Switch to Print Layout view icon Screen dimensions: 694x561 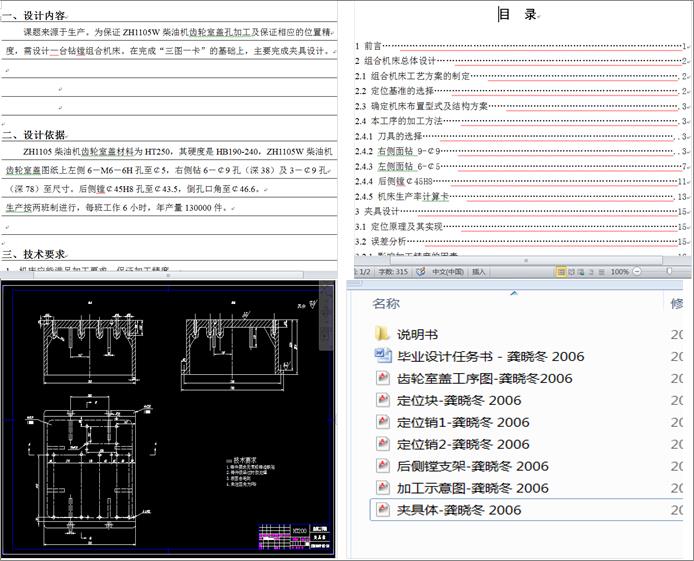click(561, 272)
